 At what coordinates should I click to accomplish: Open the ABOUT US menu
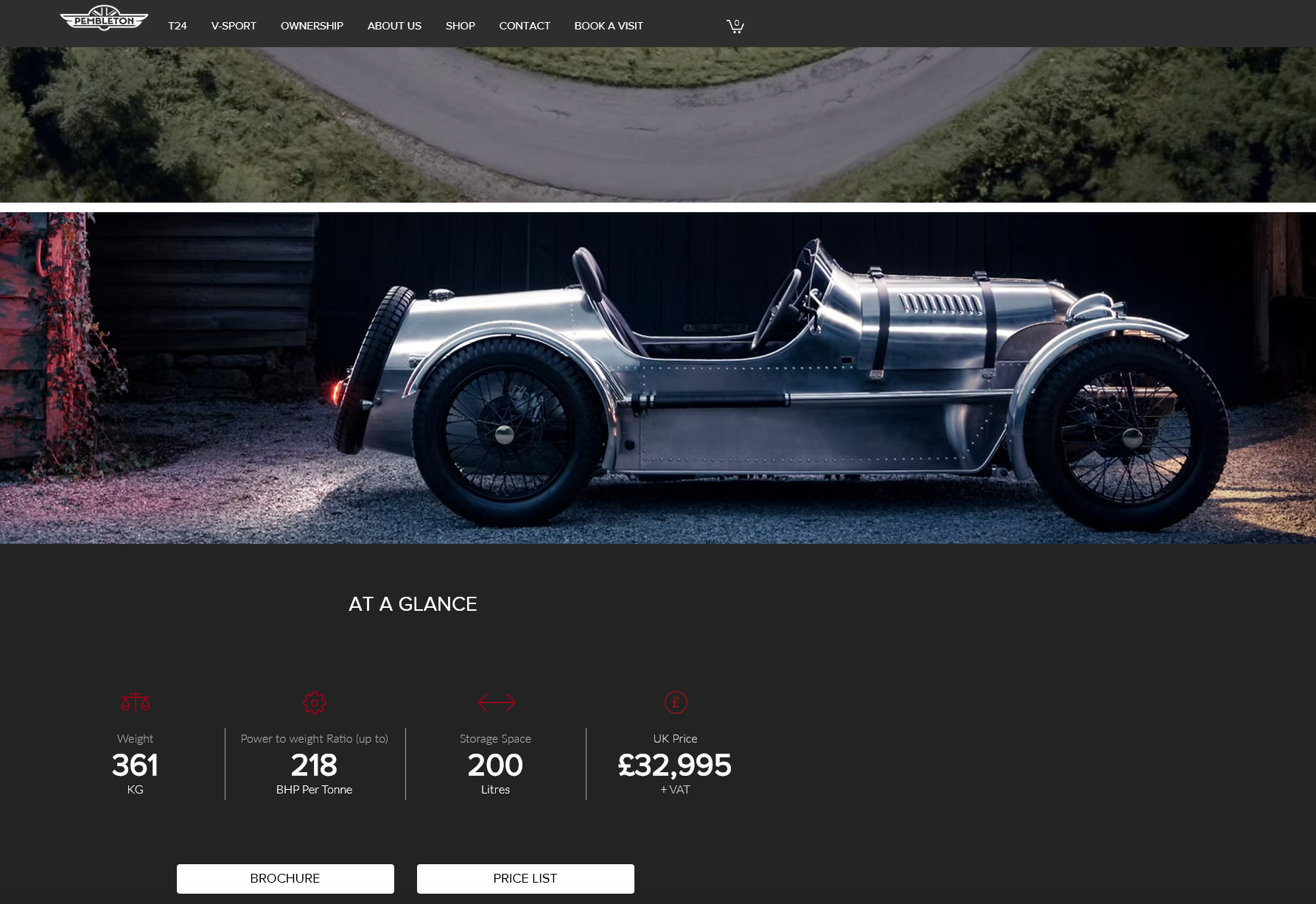394,26
